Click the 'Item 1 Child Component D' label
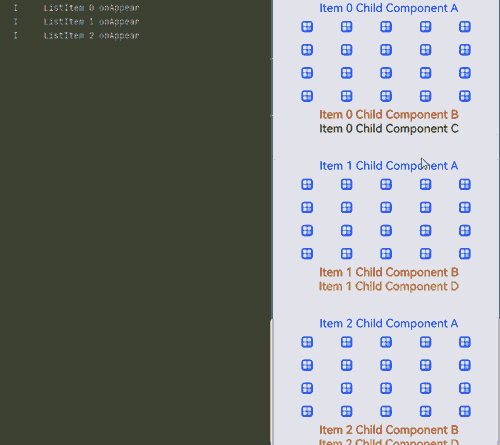Screen dimensions: 500x445 pos(389,287)
